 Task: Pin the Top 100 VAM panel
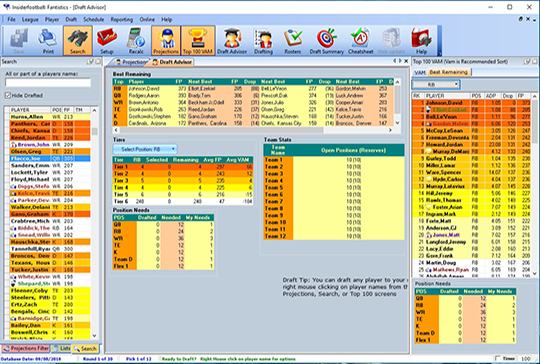pyautogui.click(x=527, y=62)
